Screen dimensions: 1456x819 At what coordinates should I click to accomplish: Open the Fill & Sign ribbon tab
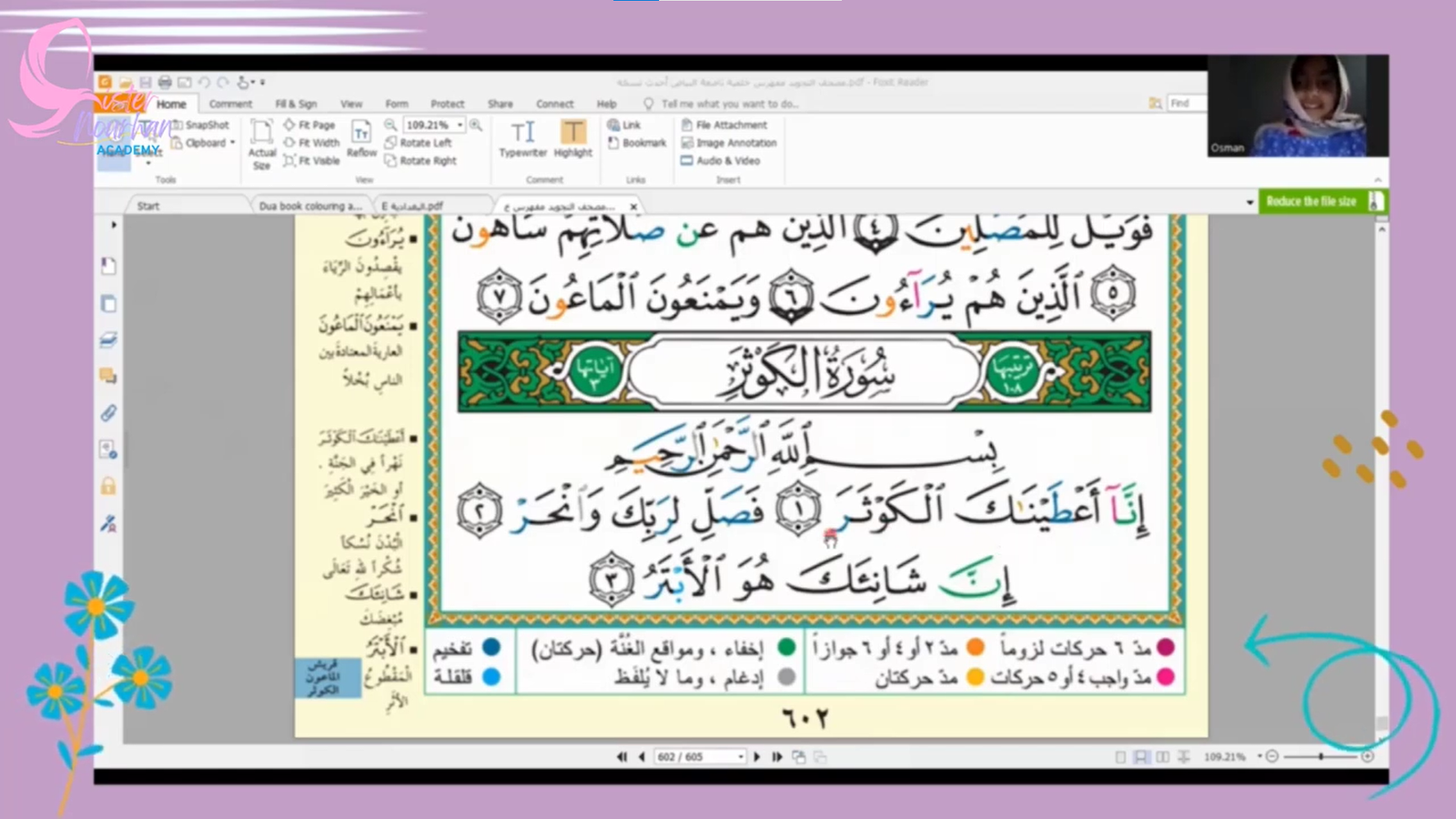pos(296,104)
